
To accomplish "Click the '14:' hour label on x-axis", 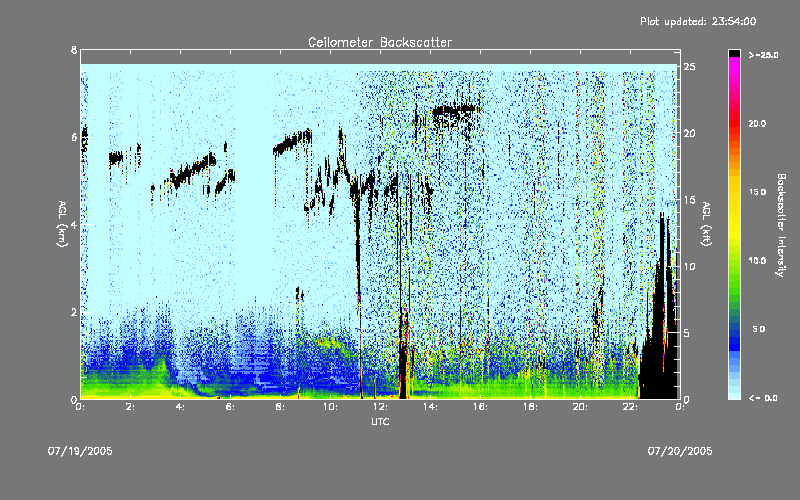I will pos(431,407).
